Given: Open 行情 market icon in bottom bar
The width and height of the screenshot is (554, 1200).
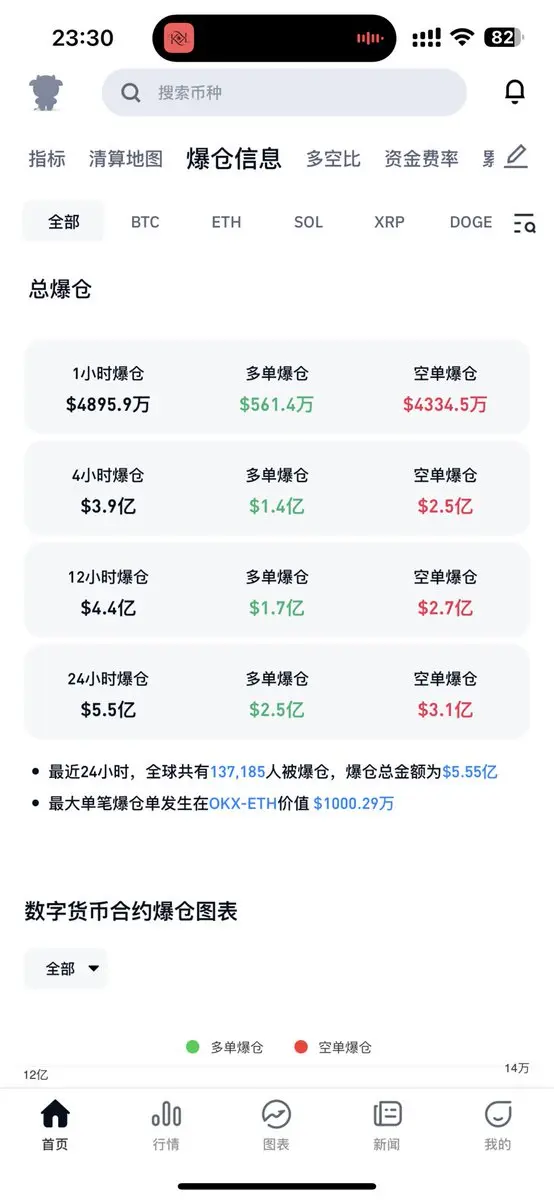Looking at the screenshot, I should click(x=166, y=1114).
